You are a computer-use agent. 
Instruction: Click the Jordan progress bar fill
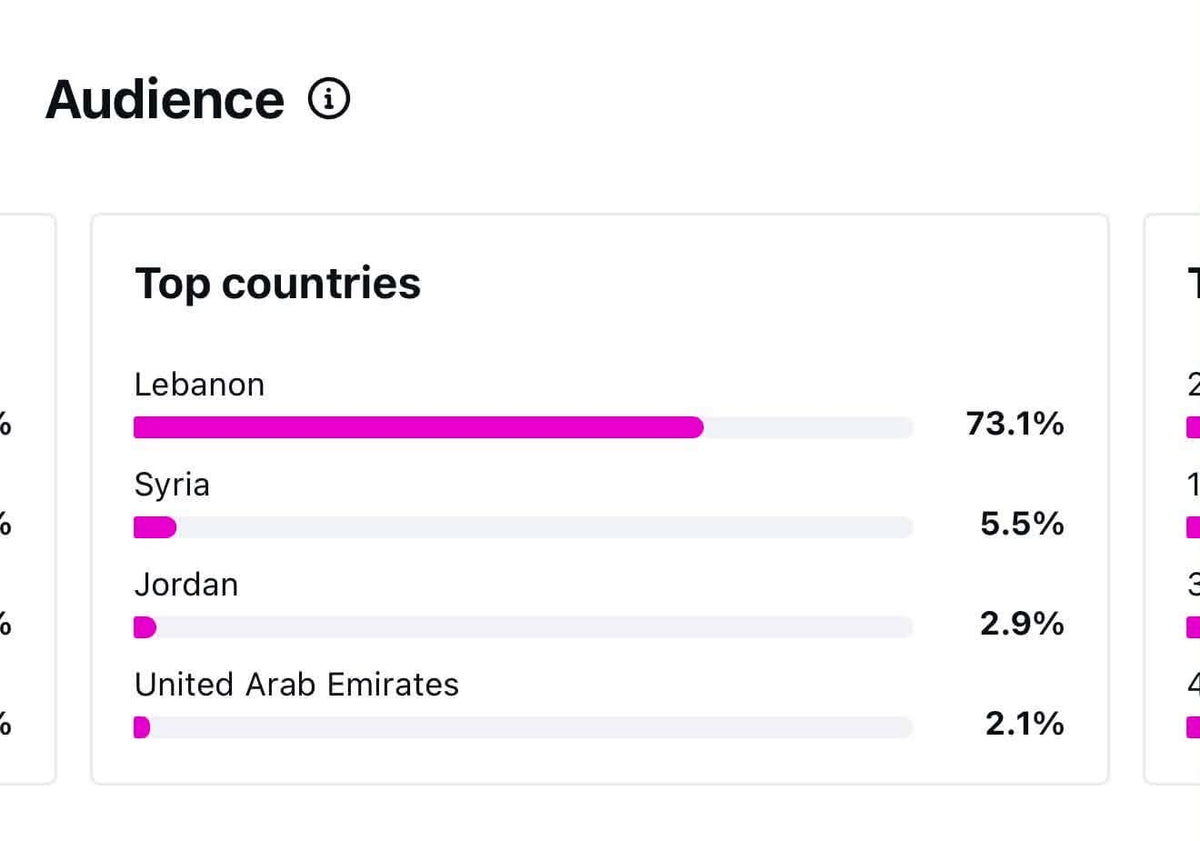point(145,627)
